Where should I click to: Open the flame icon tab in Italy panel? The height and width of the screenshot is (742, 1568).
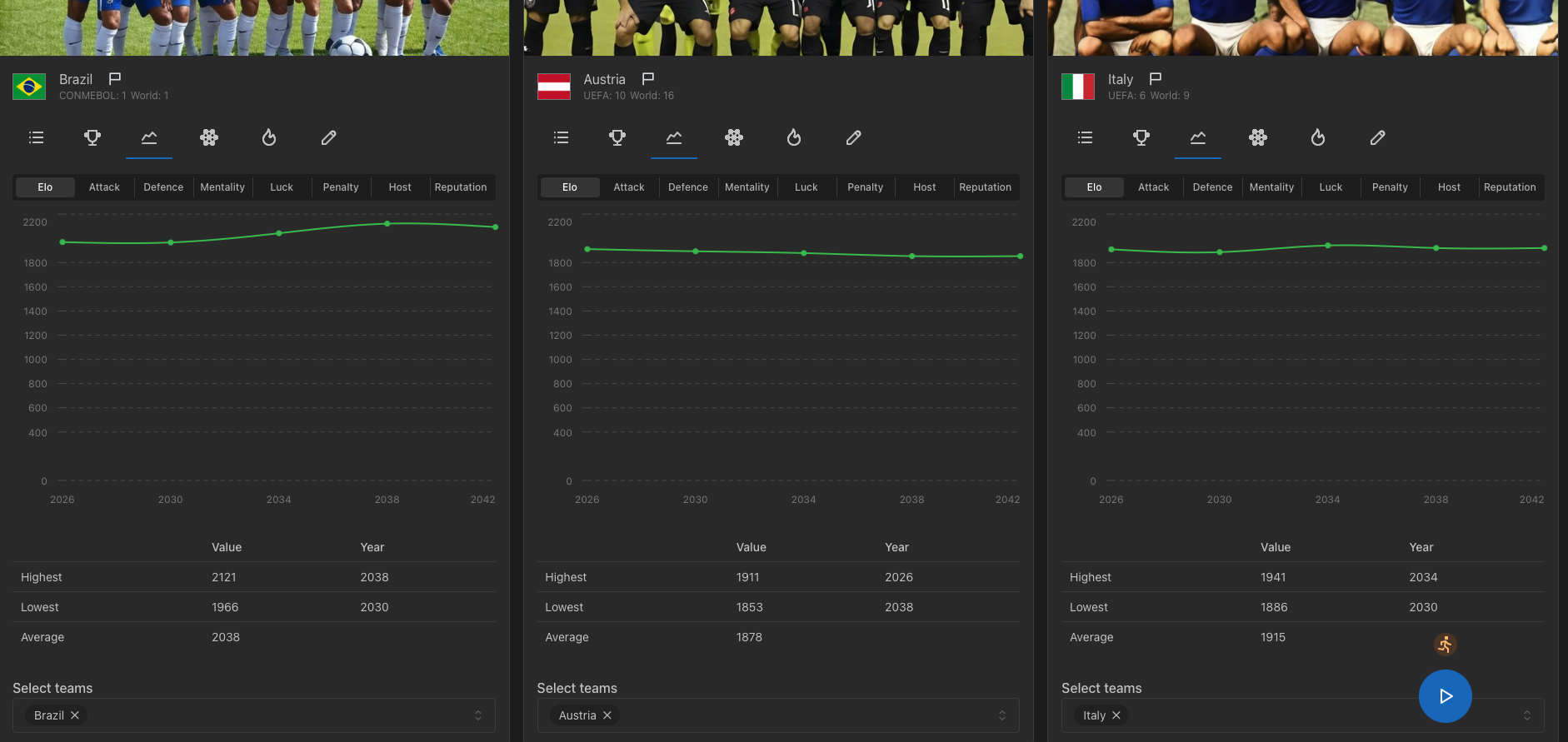click(1318, 137)
